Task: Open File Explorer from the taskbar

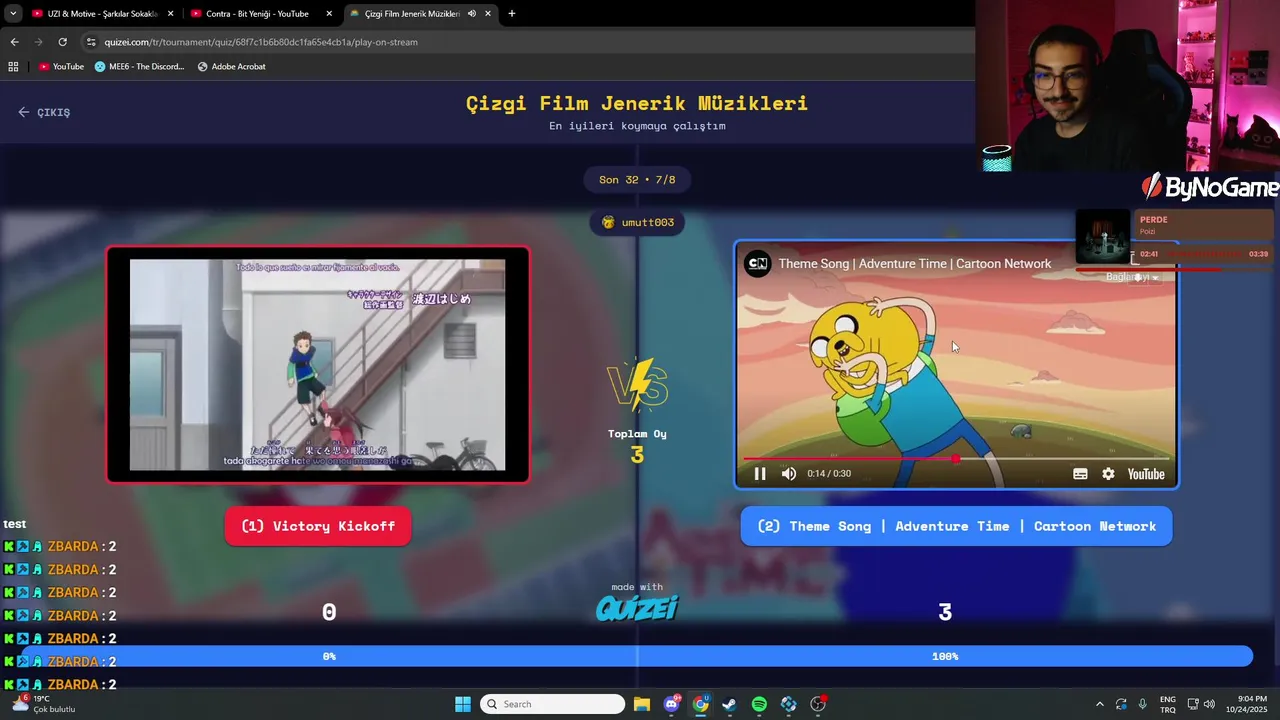Action: click(642, 704)
